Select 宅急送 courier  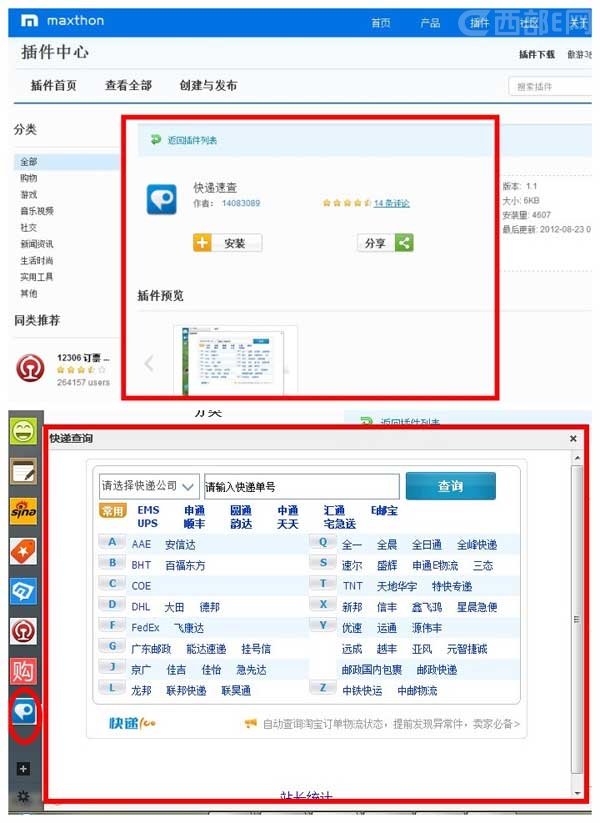[340, 524]
